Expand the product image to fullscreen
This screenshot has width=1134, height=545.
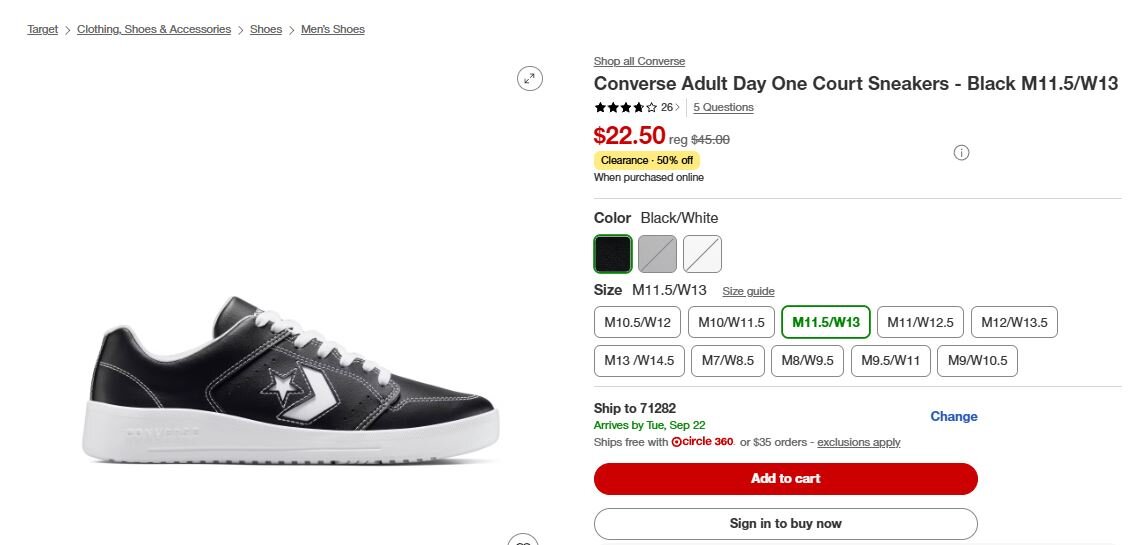point(530,79)
